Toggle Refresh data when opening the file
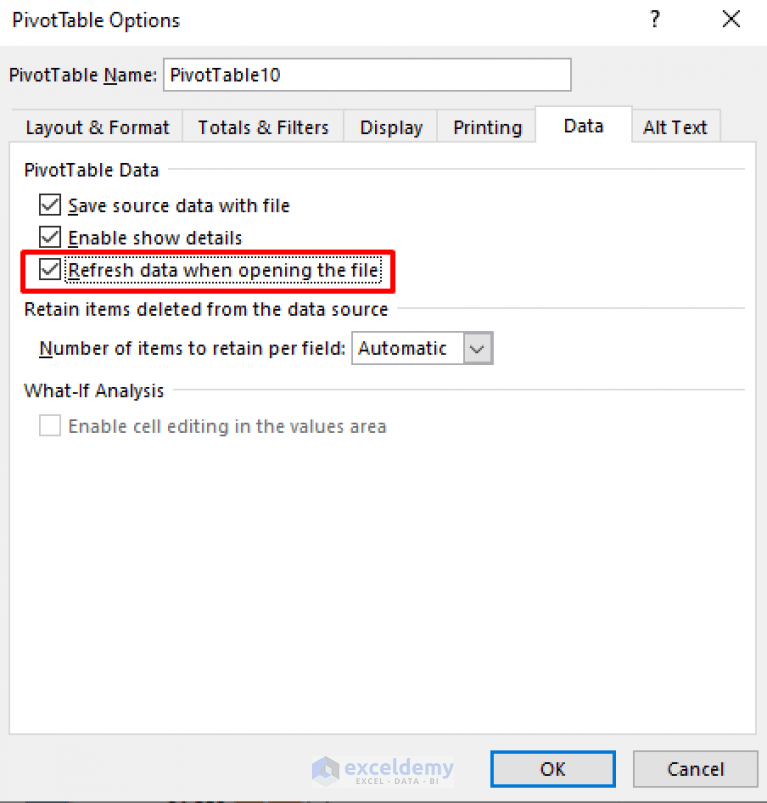Screen dimensions: 767x803 point(49,270)
